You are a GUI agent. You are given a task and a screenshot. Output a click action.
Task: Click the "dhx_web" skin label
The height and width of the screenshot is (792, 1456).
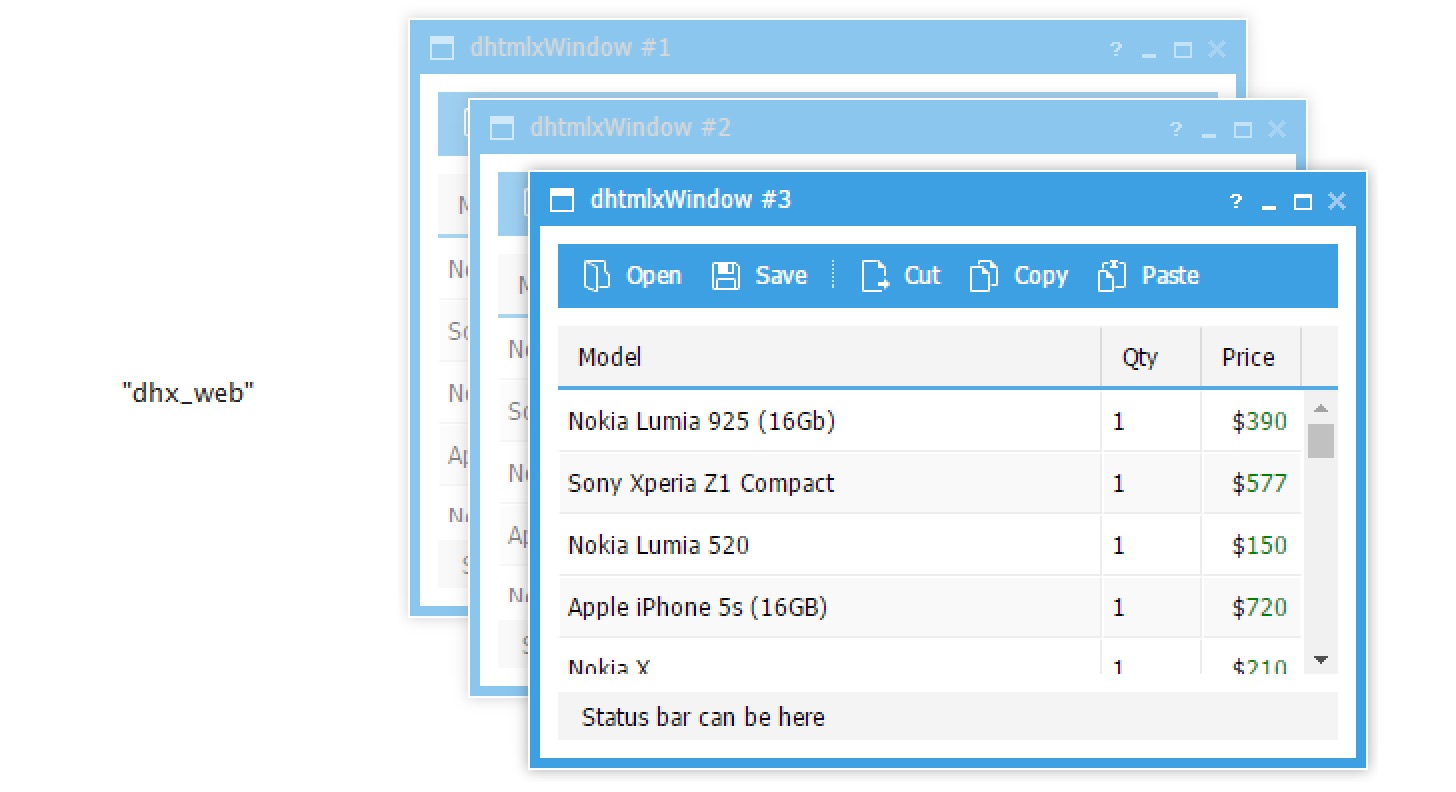189,393
